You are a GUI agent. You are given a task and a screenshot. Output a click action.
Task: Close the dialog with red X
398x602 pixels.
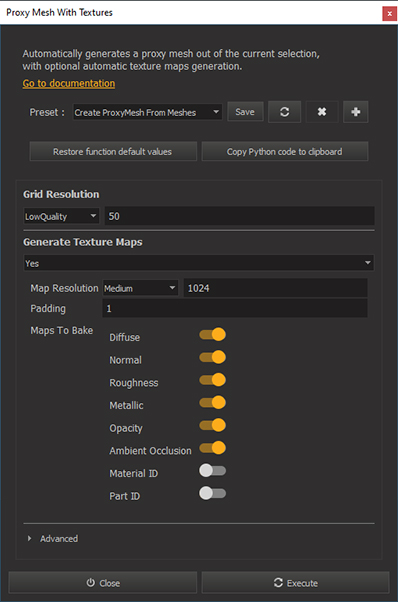389,14
